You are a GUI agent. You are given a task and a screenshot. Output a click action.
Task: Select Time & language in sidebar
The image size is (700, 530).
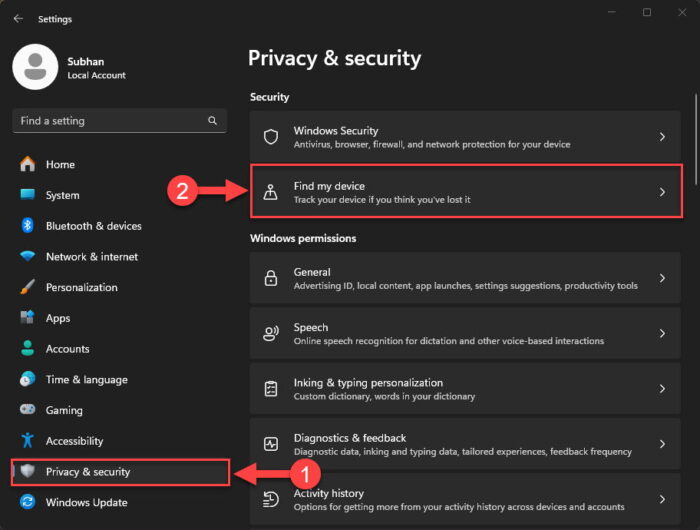[87, 380]
